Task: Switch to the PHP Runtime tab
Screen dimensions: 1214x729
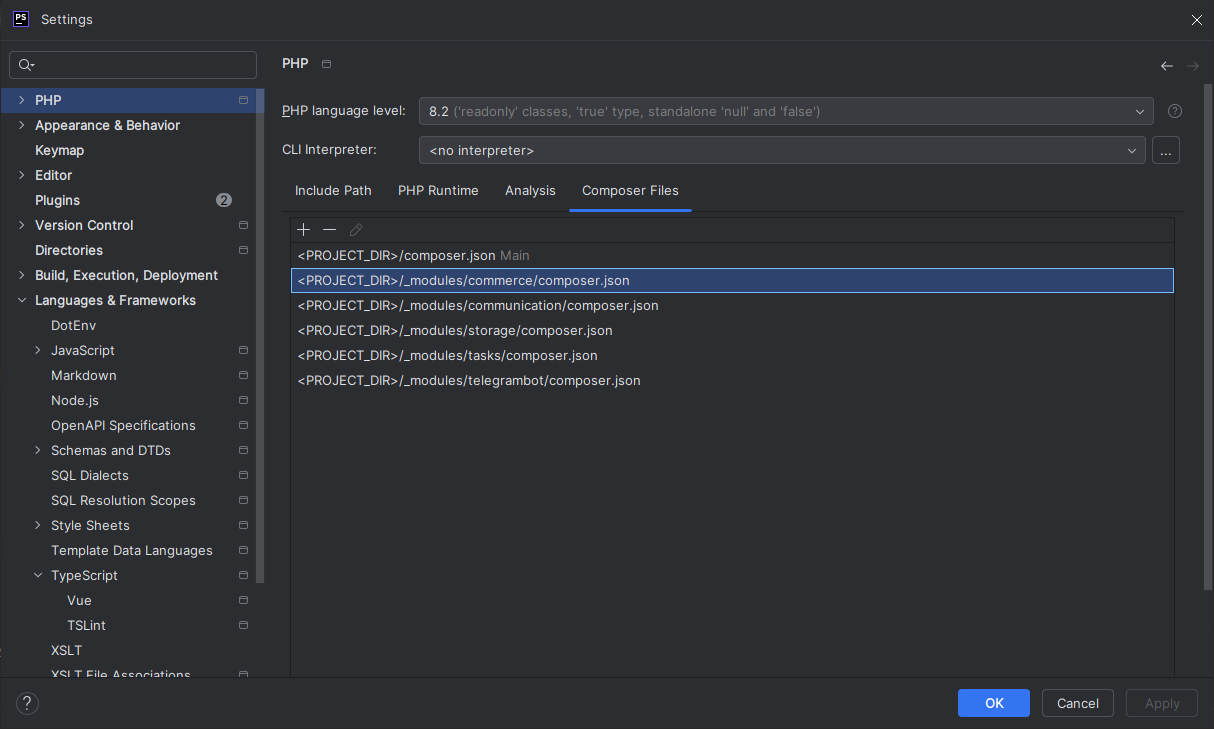Action: point(438,191)
